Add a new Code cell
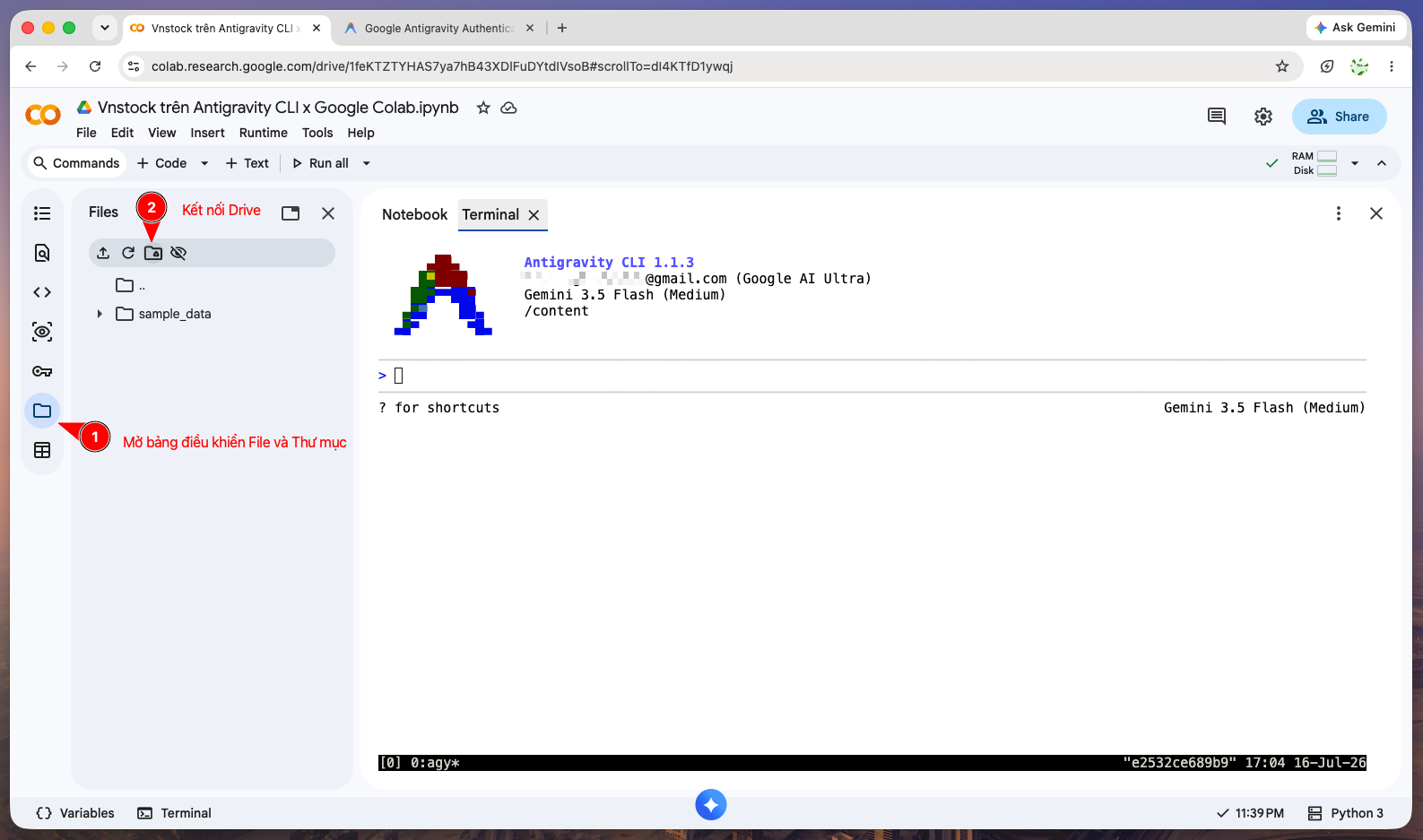Viewport: 1423px width, 840px height. pyautogui.click(x=162, y=163)
